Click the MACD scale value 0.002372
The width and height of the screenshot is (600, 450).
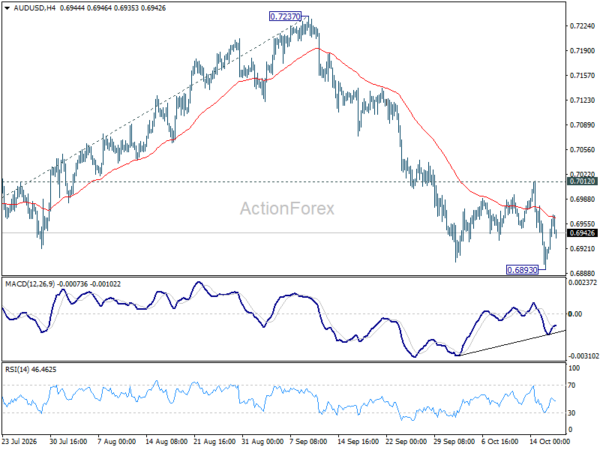click(582, 283)
